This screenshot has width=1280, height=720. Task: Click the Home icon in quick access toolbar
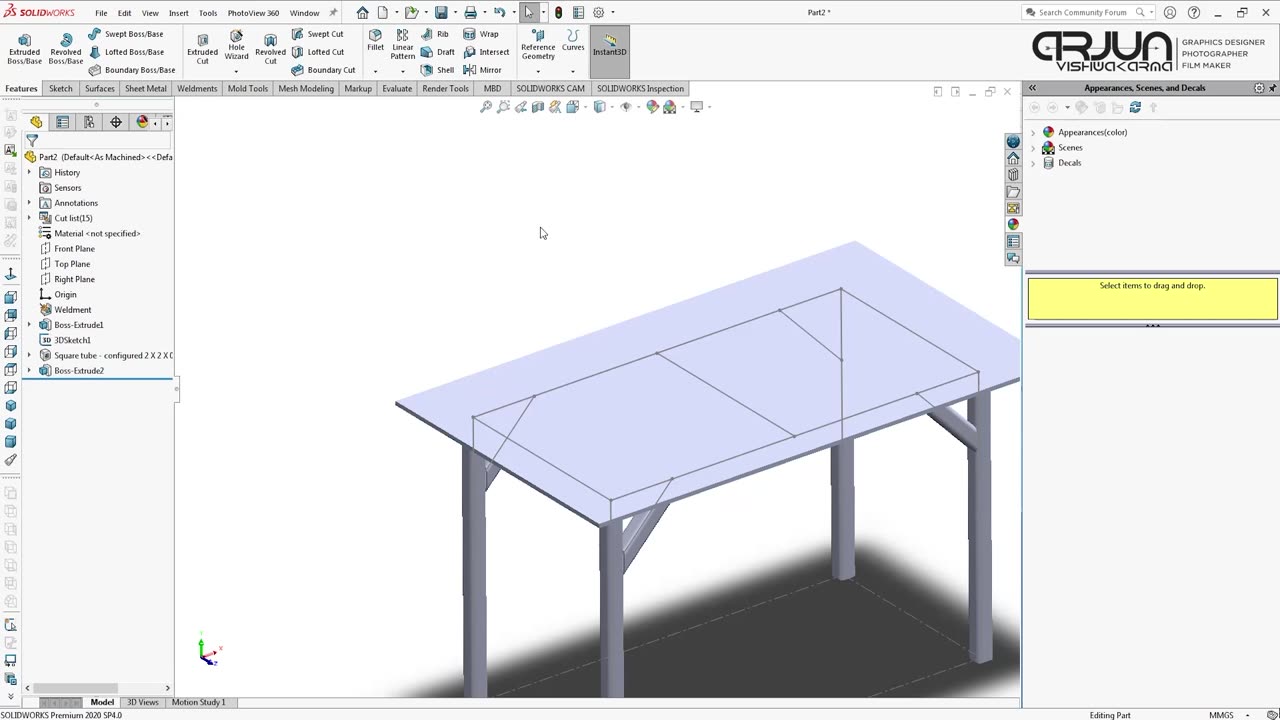point(362,13)
